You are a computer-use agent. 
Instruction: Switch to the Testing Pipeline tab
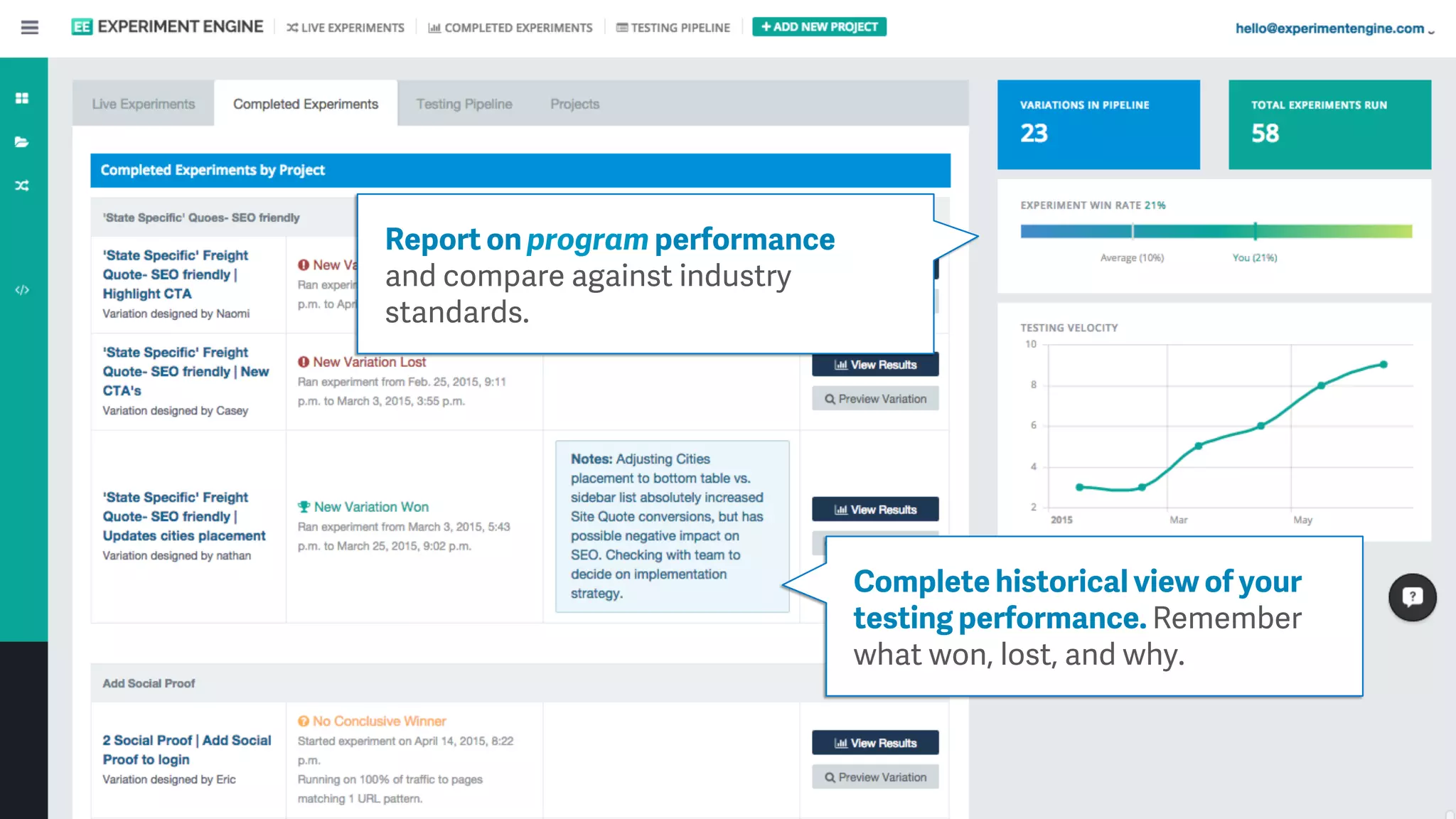464,104
